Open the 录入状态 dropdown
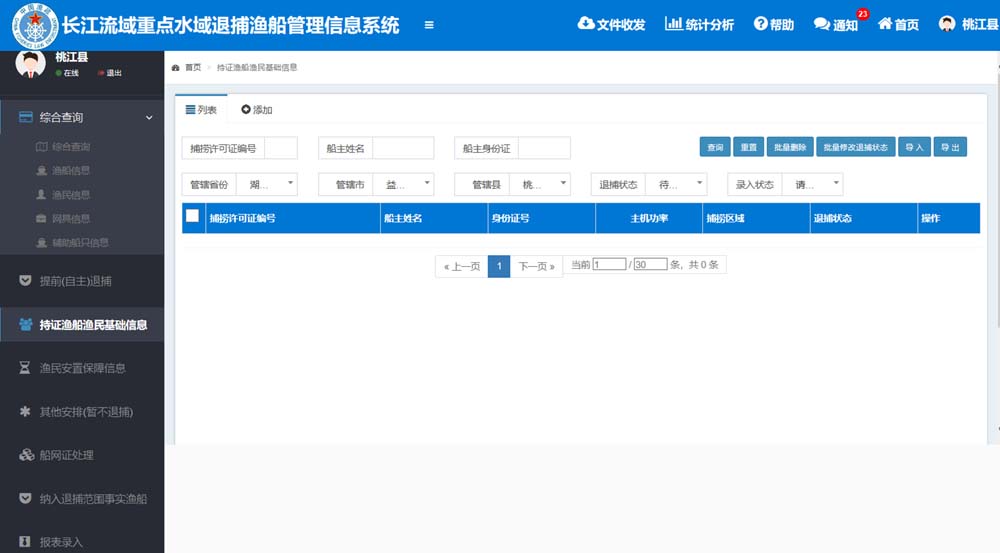This screenshot has width=1000, height=553. 812,184
